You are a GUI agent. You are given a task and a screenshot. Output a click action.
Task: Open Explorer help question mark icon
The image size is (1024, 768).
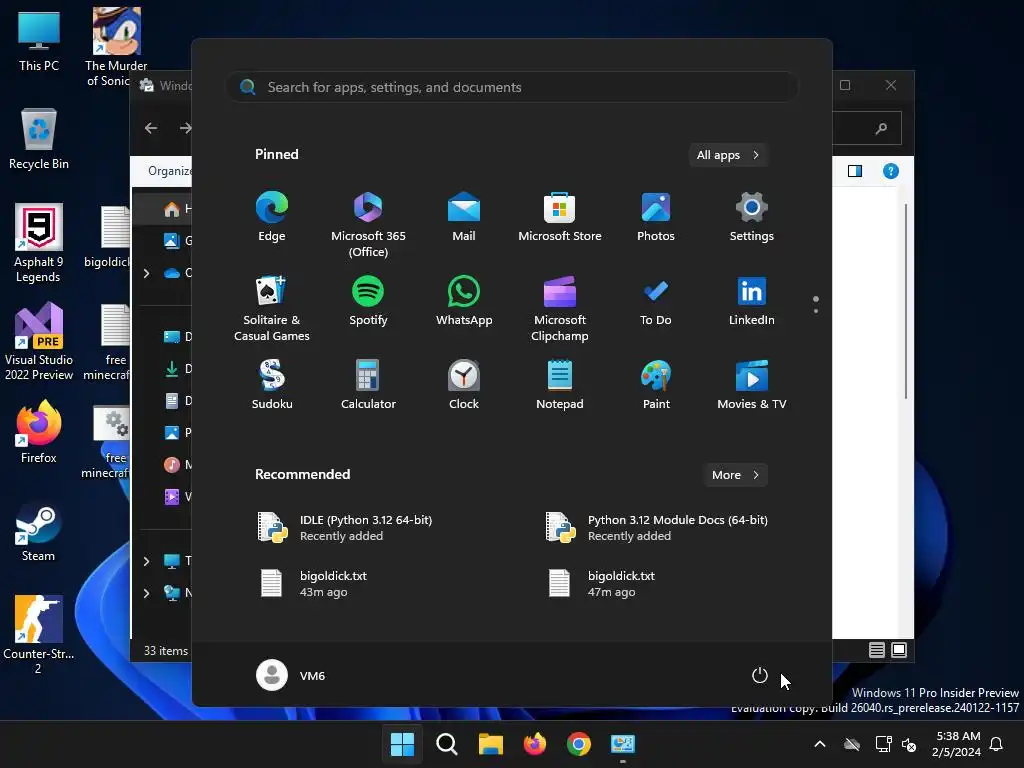891,171
